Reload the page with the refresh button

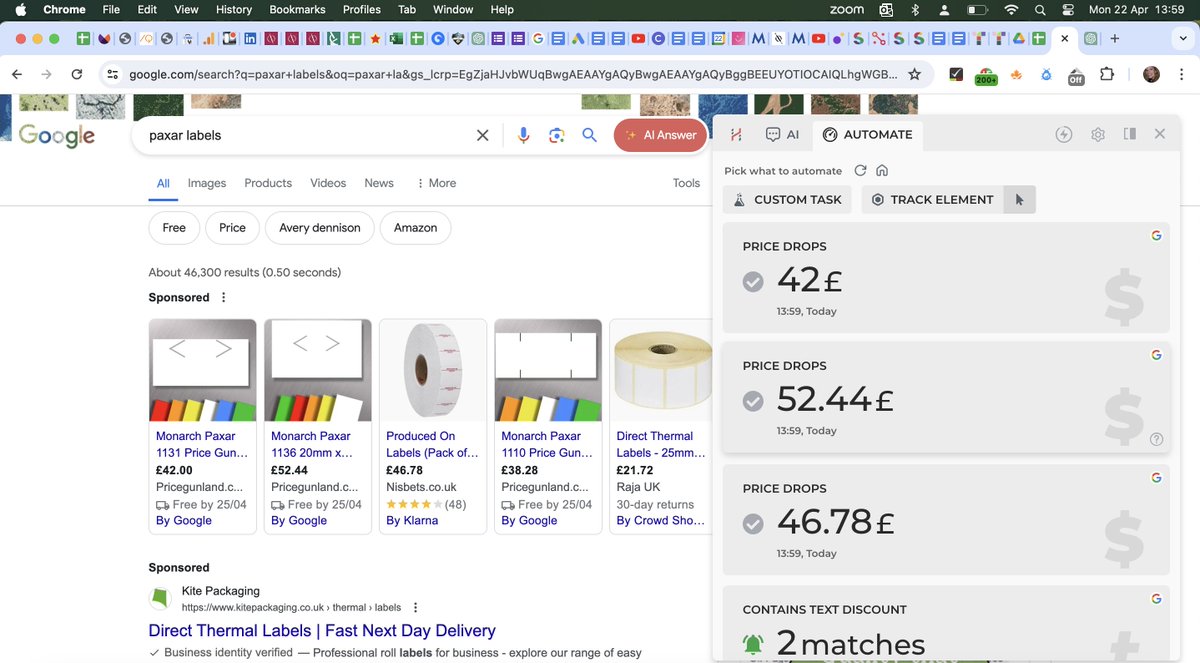(x=77, y=74)
